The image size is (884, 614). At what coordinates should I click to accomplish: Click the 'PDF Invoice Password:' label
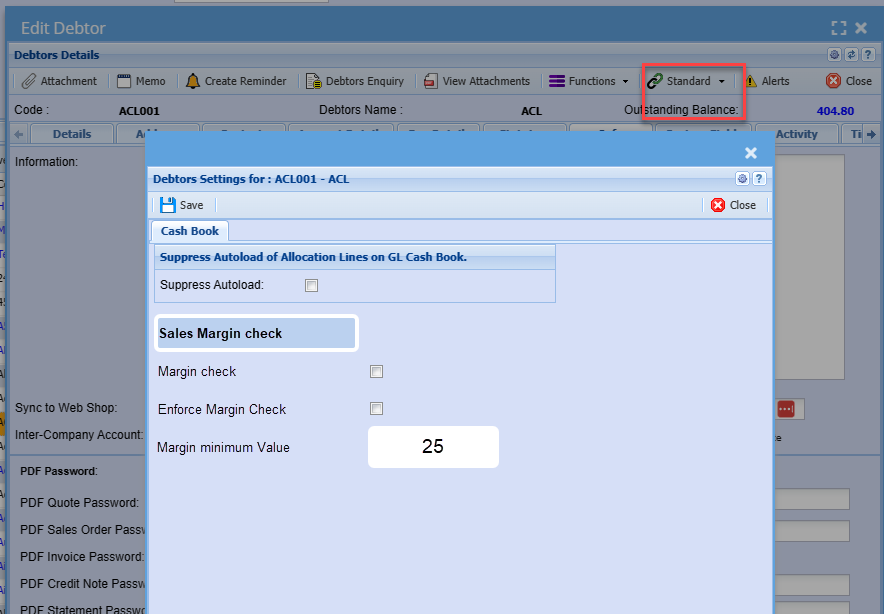[82, 556]
